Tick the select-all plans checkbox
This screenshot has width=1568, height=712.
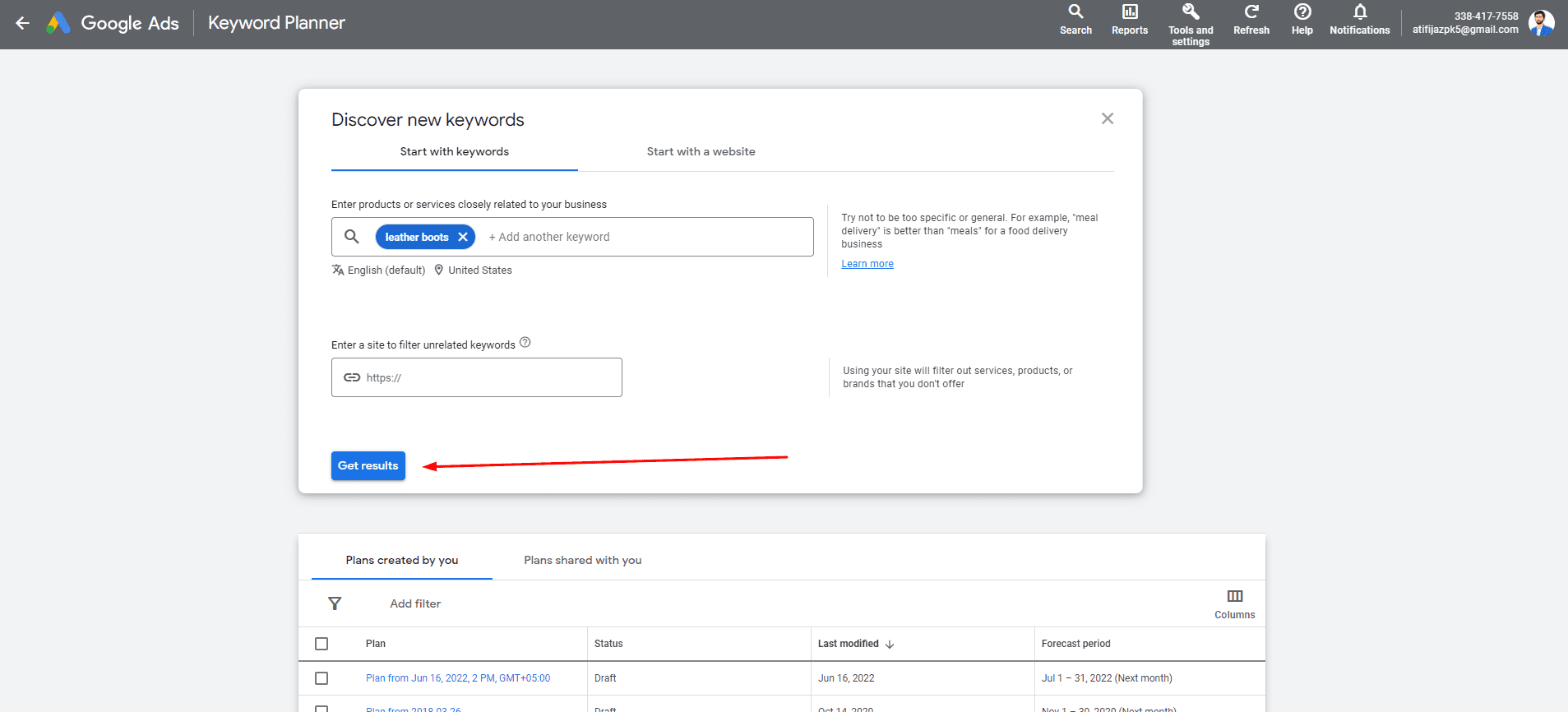point(321,644)
